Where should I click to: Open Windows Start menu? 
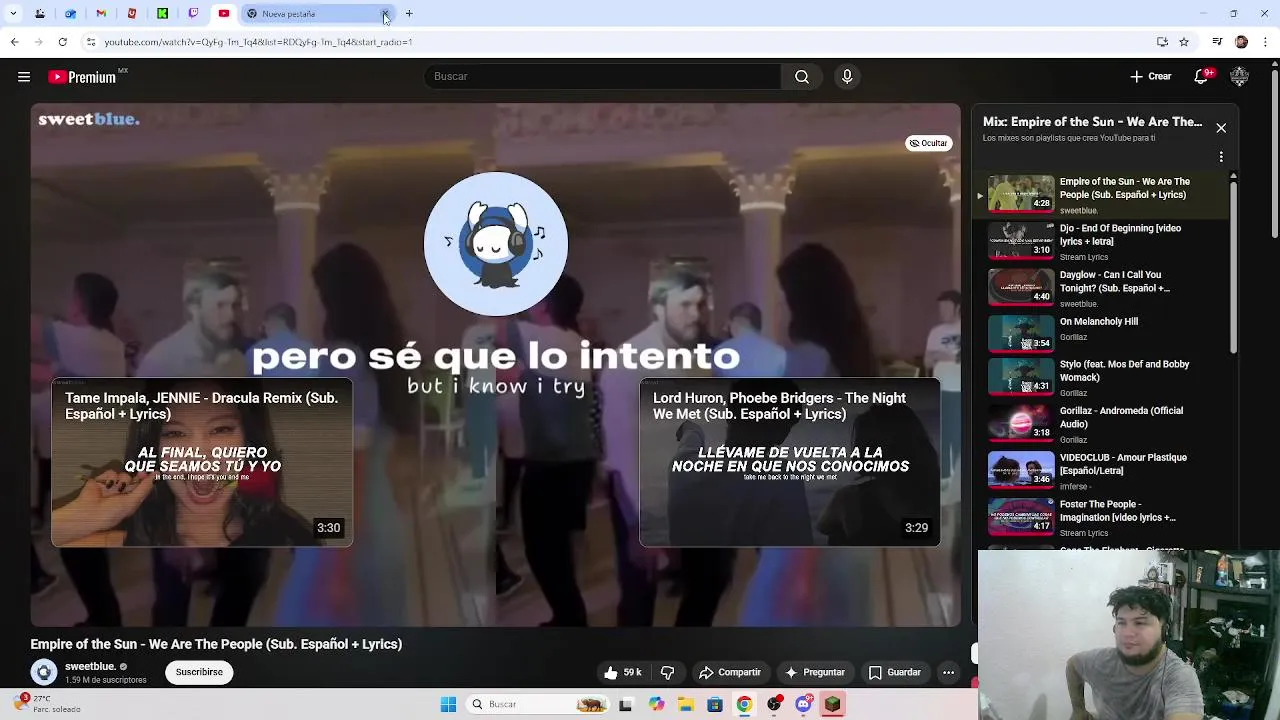click(448, 705)
